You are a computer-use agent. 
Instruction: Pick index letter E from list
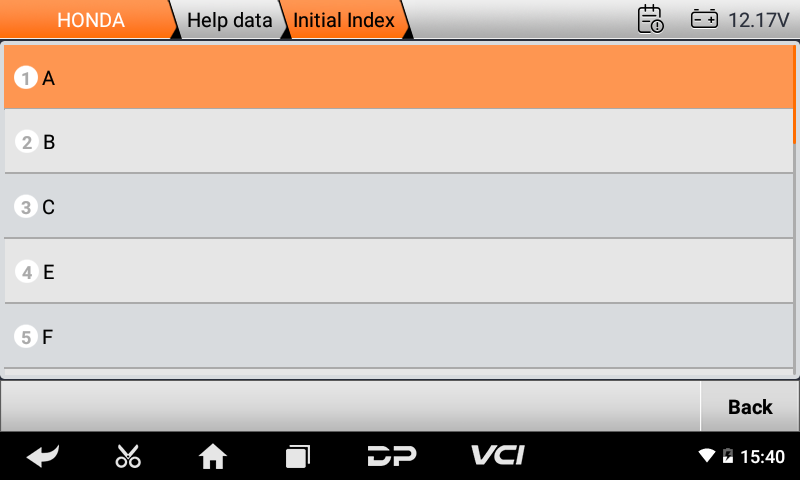click(x=398, y=271)
